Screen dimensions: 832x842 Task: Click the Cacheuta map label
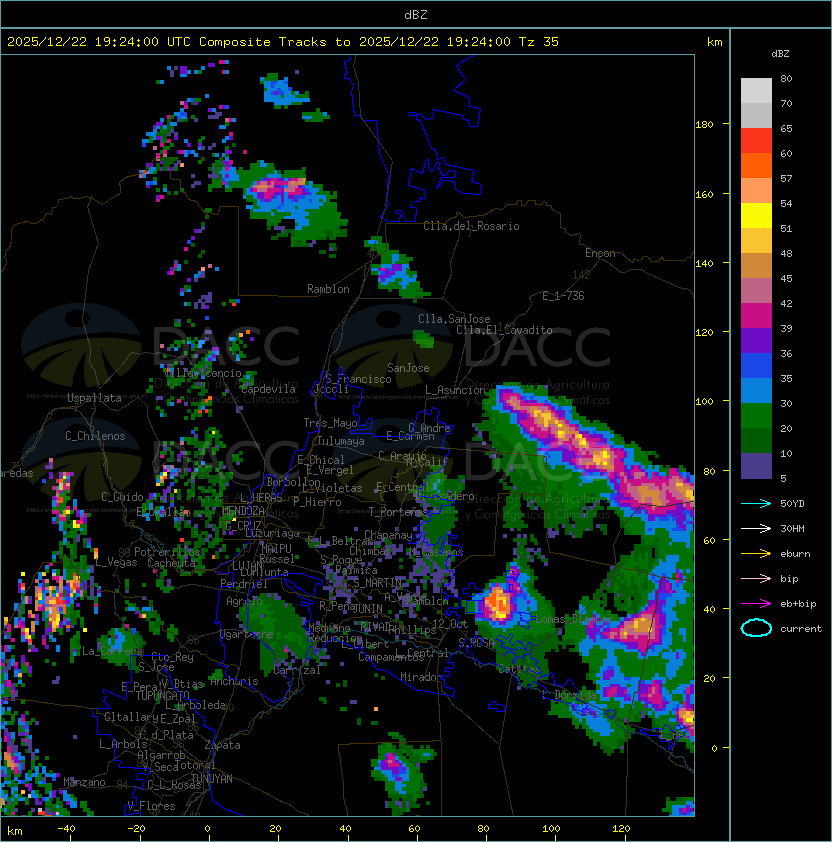point(171,563)
